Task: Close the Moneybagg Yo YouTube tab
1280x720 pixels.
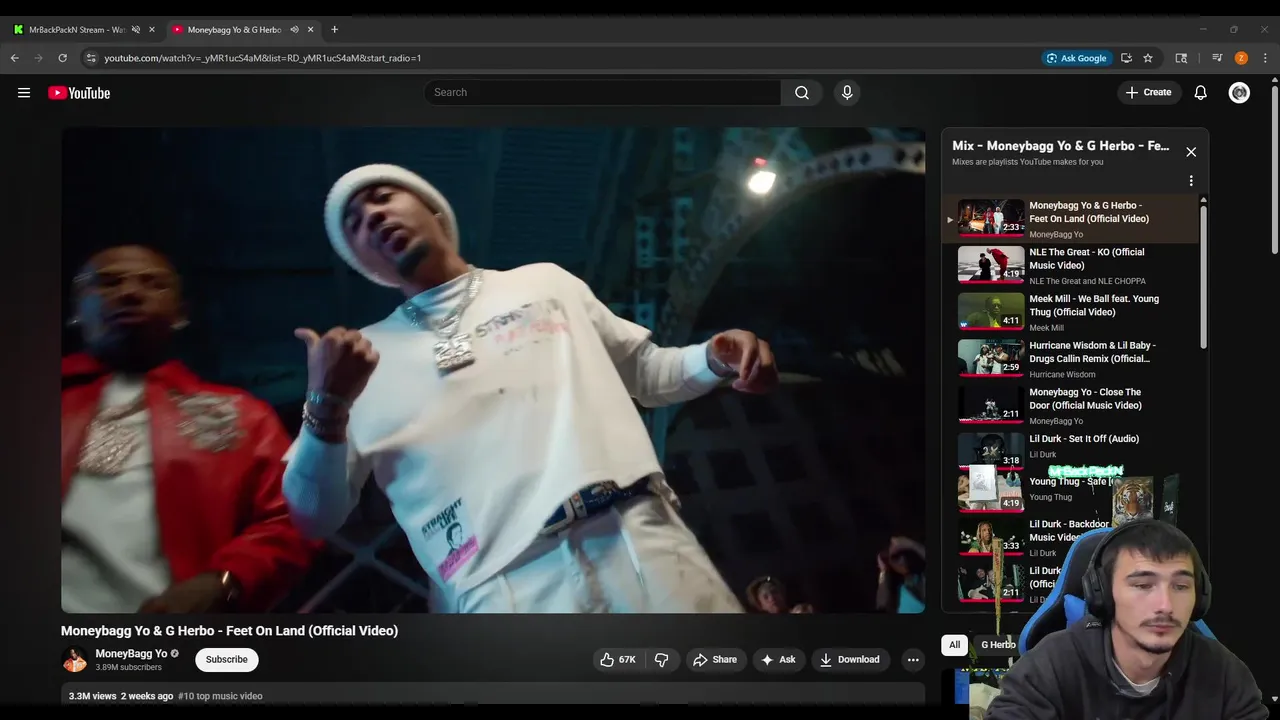Action: [311, 30]
